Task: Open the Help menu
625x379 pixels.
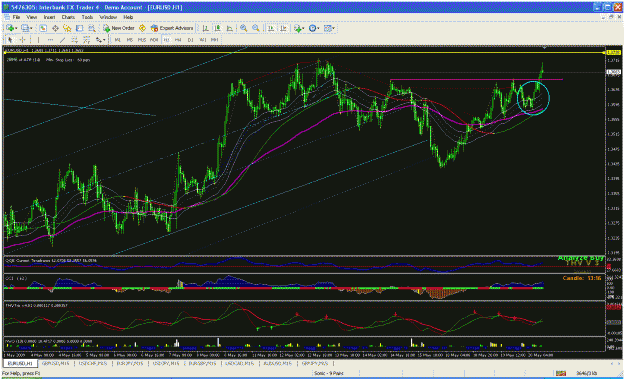Action: (128, 17)
